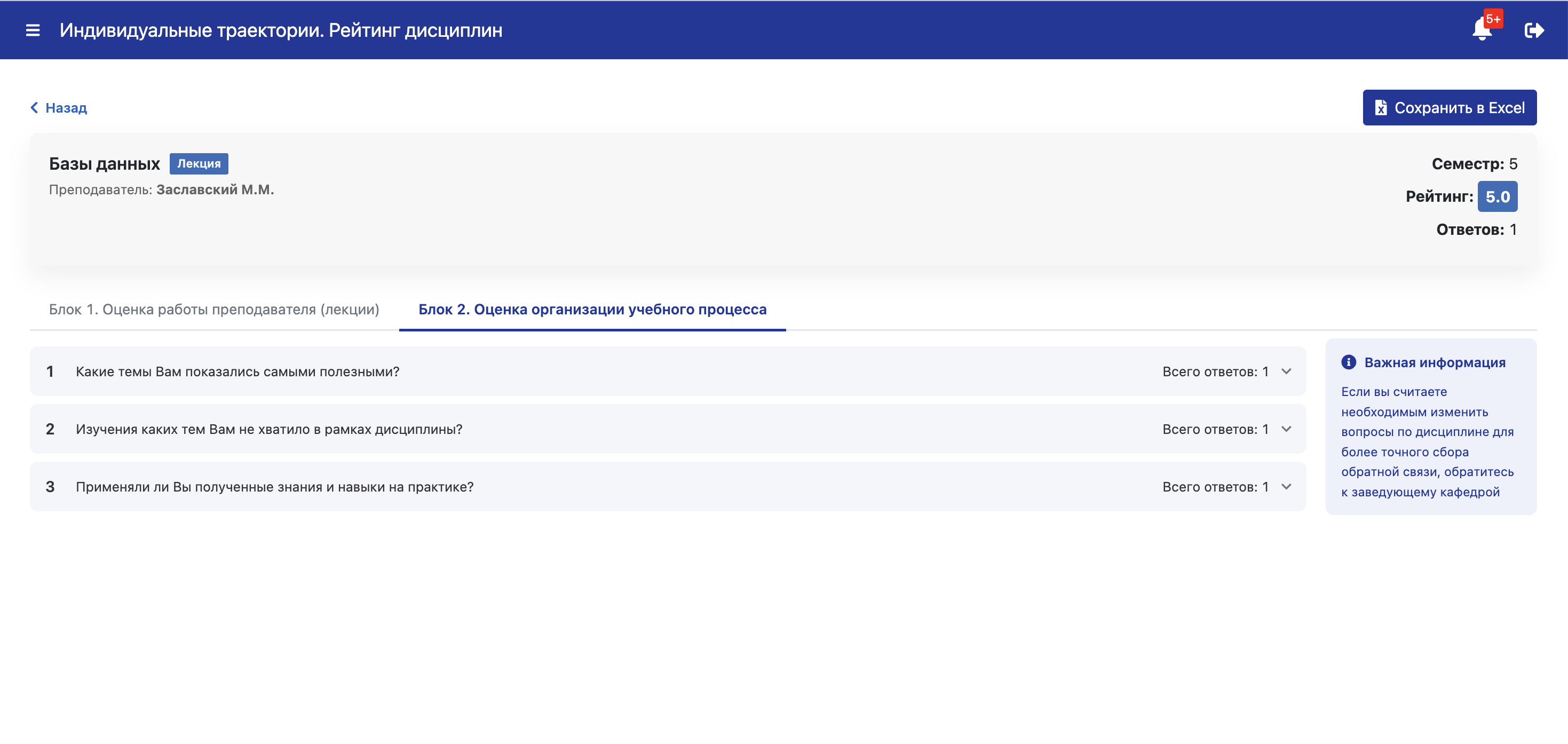
Task: Open the question on applying knowledge in practice
Action: tap(668, 487)
